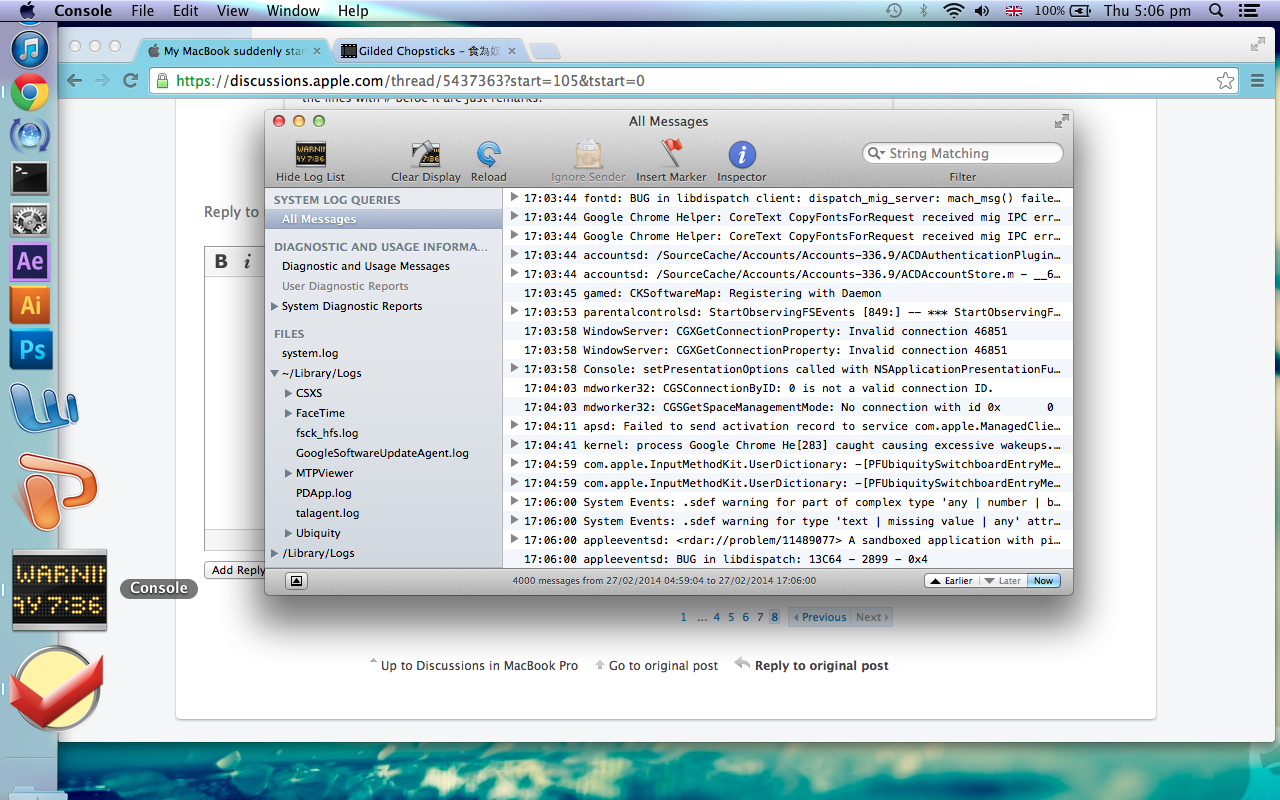Click Hide Log List toolbar icon
This screenshot has height=800, width=1280.
point(310,154)
